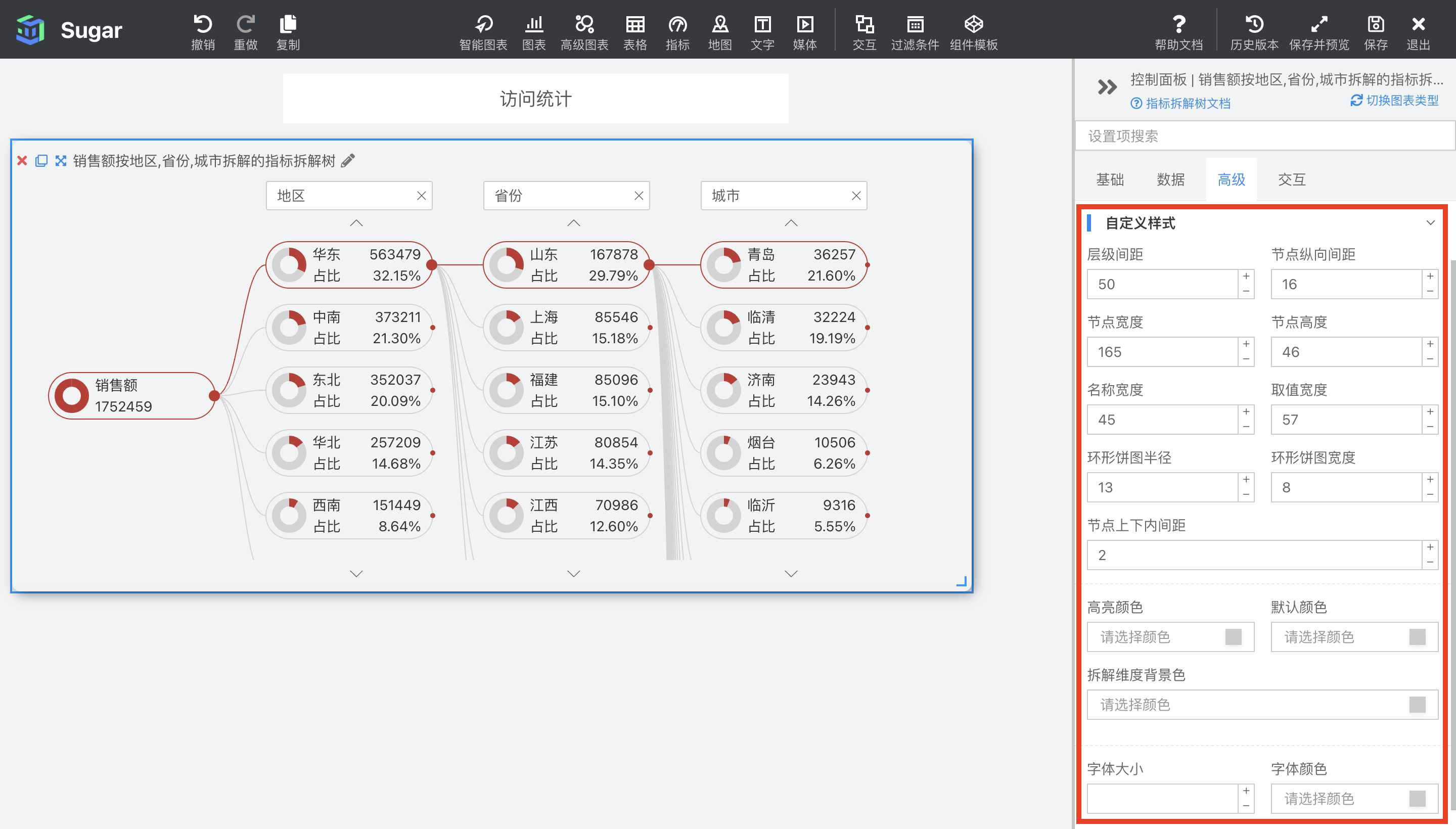The height and width of the screenshot is (829, 1456).
Task: Remove the 地区 dimension
Action: [421, 196]
